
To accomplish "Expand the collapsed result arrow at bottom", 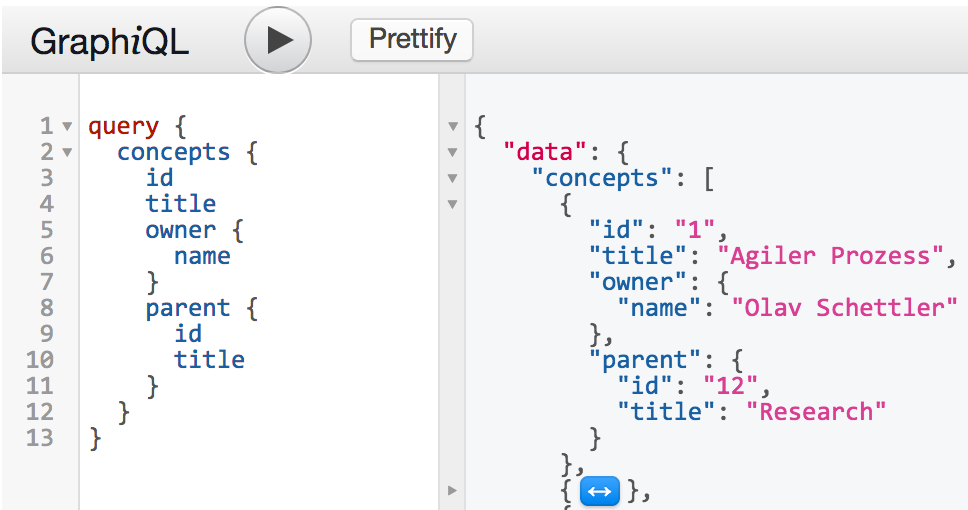I will 453,491.
